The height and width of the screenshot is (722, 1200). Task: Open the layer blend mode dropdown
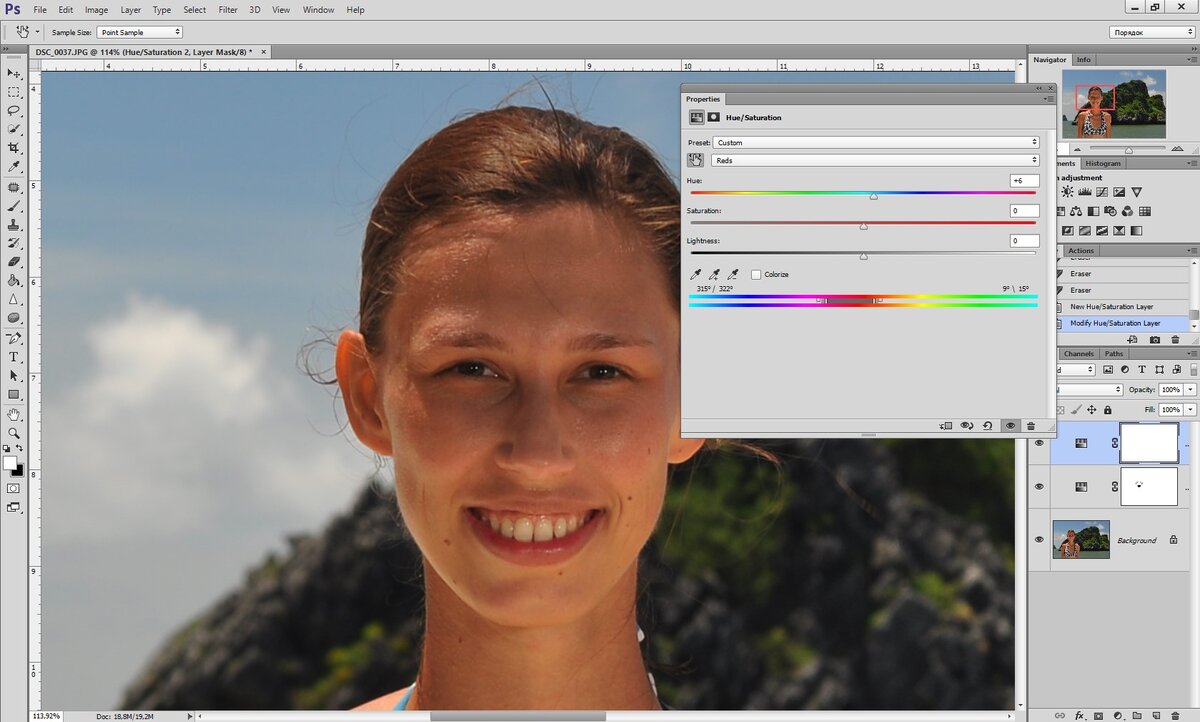pyautogui.click(x=1091, y=389)
